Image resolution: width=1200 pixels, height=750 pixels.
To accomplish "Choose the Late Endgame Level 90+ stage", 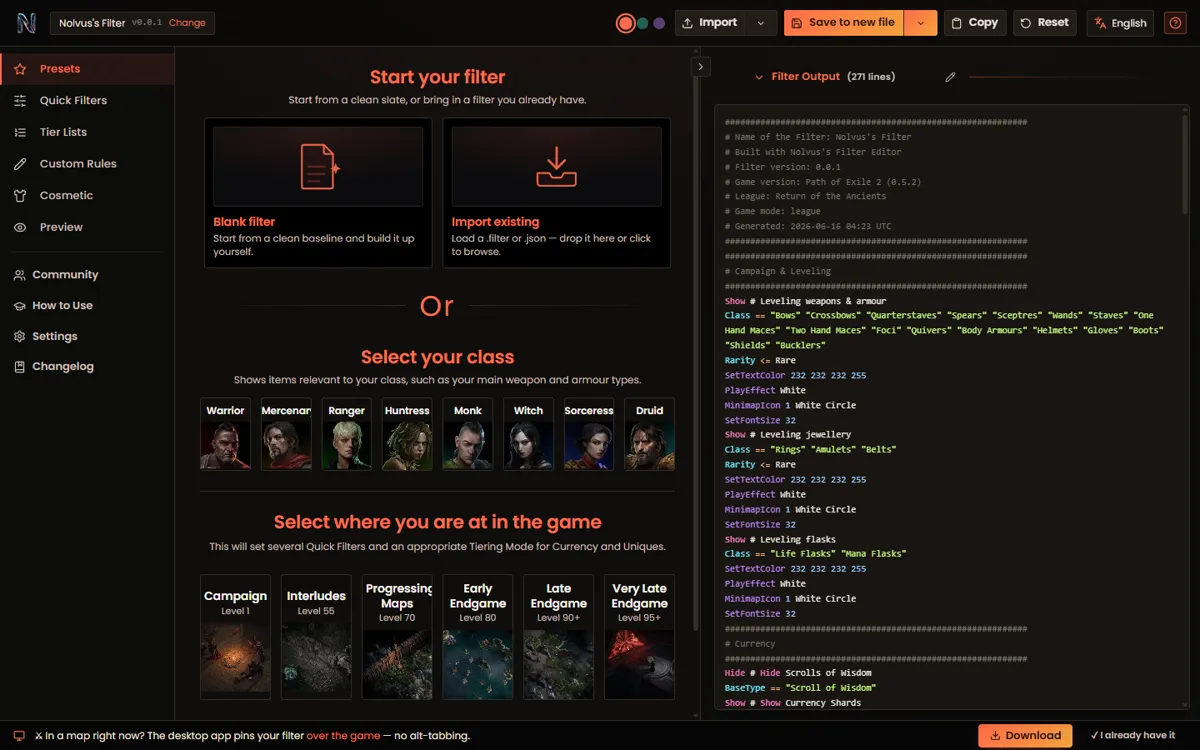I will click(559, 637).
